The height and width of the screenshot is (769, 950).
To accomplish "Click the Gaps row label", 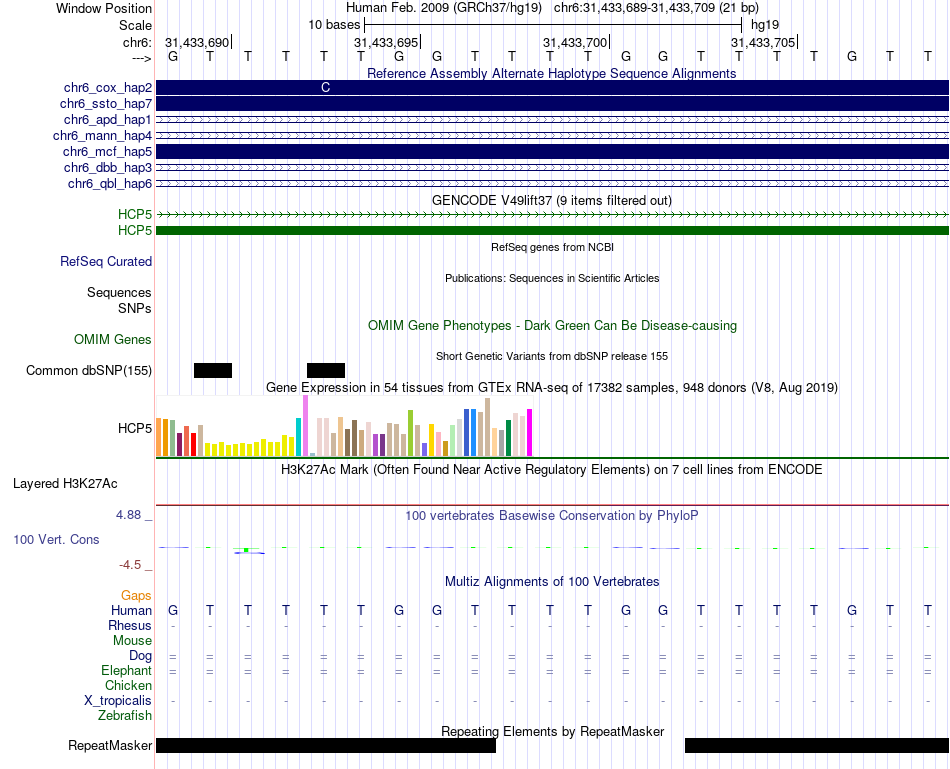I will [x=136, y=596].
